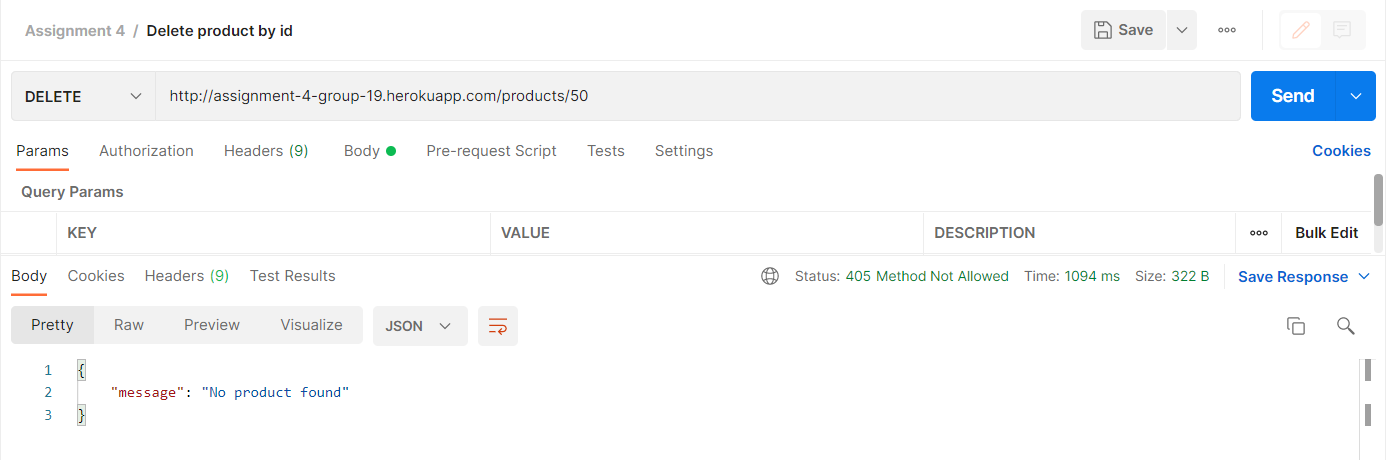Open the Test Results tab
The height and width of the screenshot is (460, 1396).
293,276
